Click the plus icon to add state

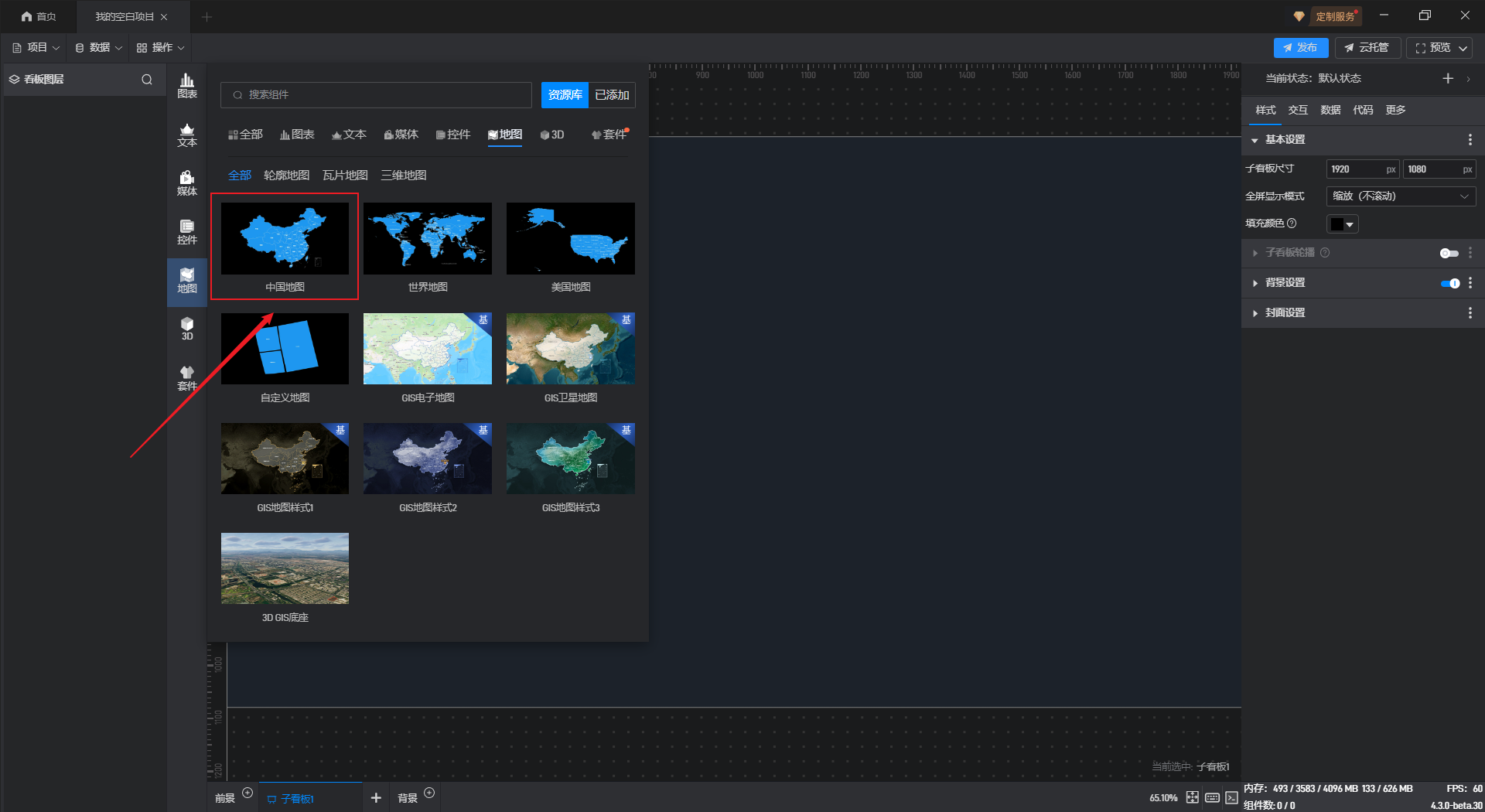point(1448,78)
